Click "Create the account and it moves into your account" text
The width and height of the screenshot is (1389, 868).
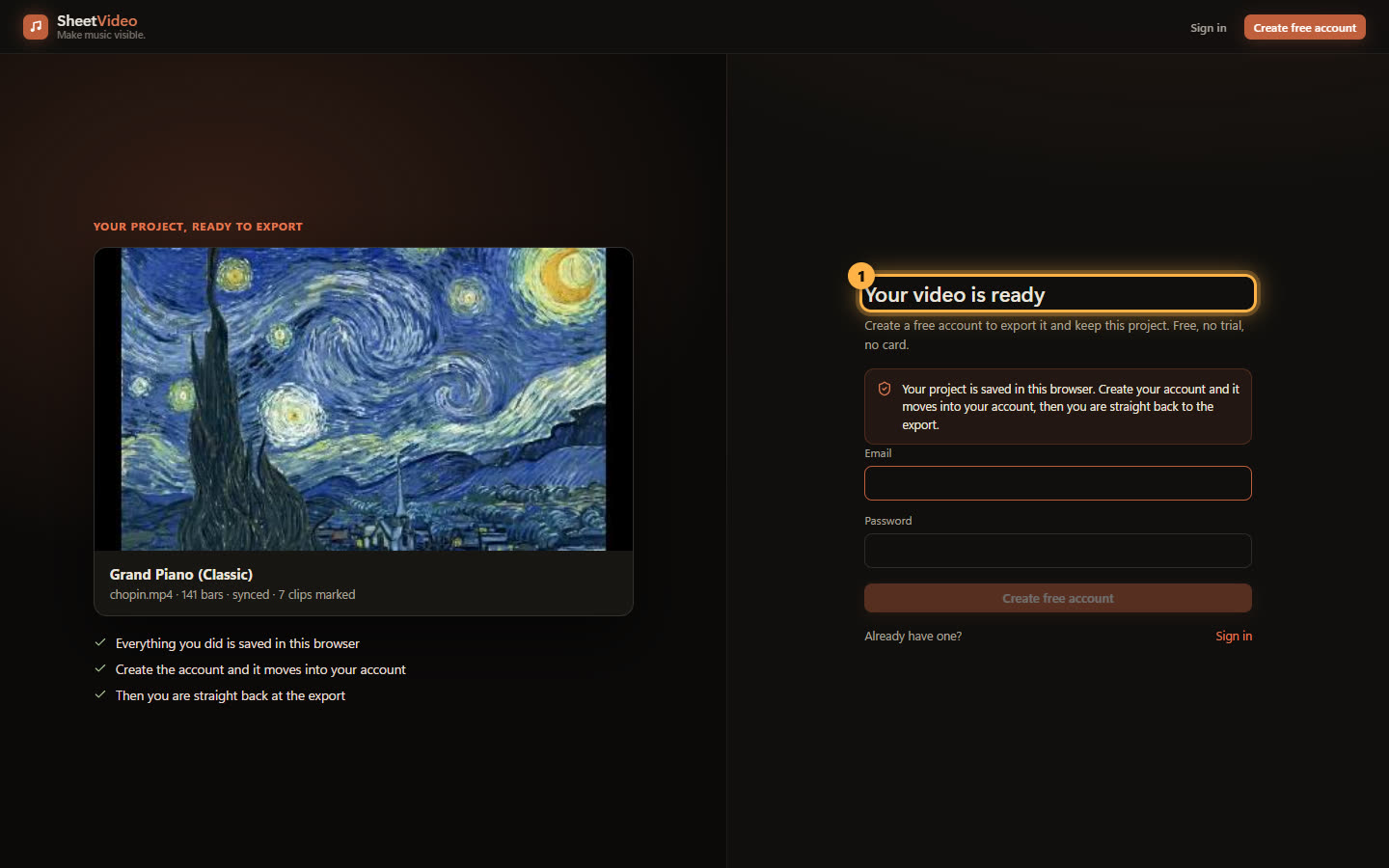[260, 669]
